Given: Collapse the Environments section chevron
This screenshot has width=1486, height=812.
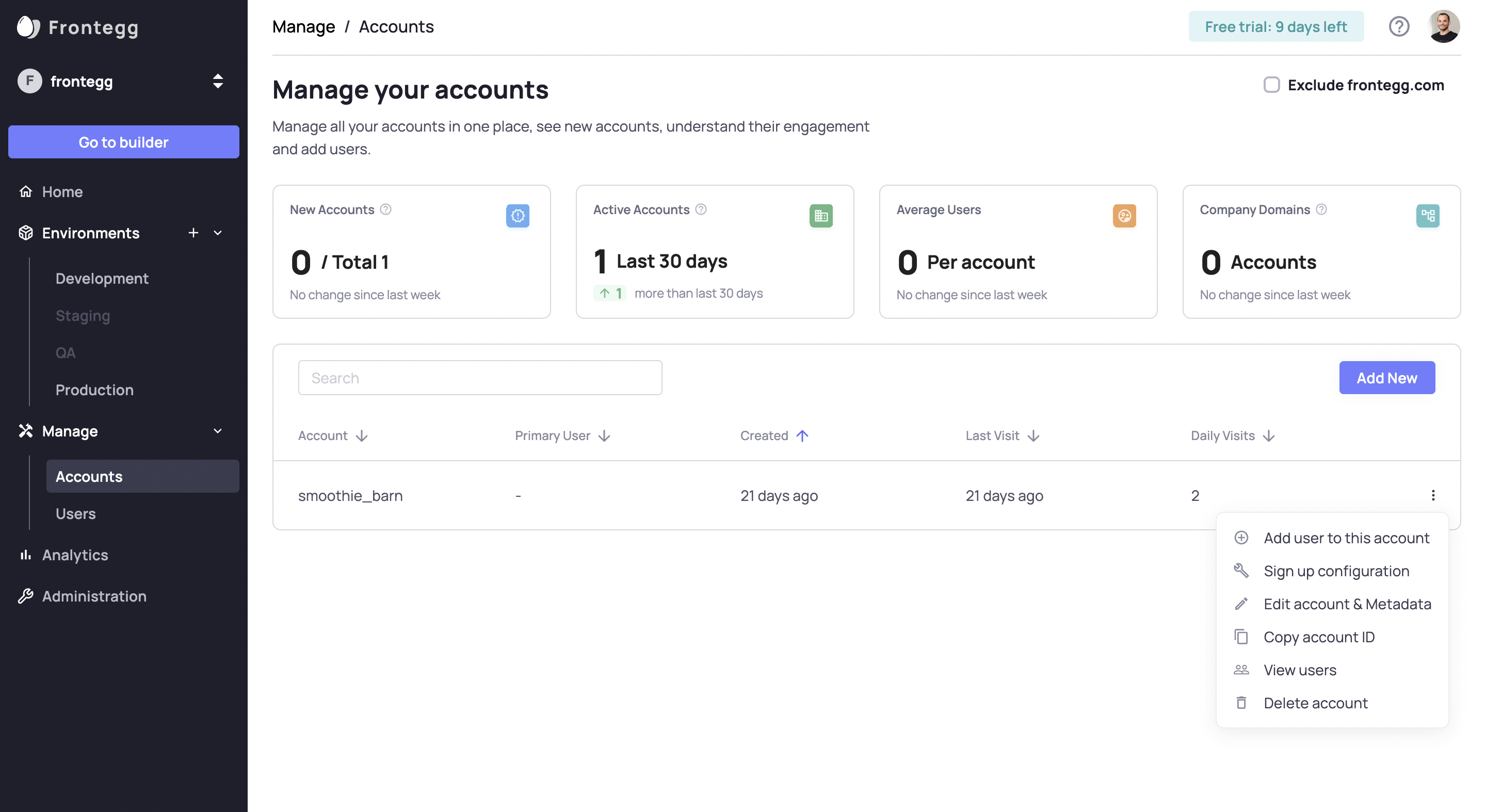Looking at the screenshot, I should coord(217,233).
